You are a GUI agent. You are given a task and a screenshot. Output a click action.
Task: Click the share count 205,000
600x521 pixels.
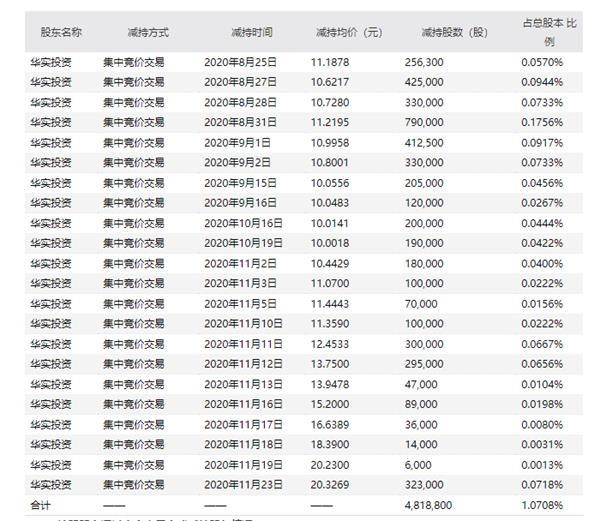pyautogui.click(x=424, y=183)
